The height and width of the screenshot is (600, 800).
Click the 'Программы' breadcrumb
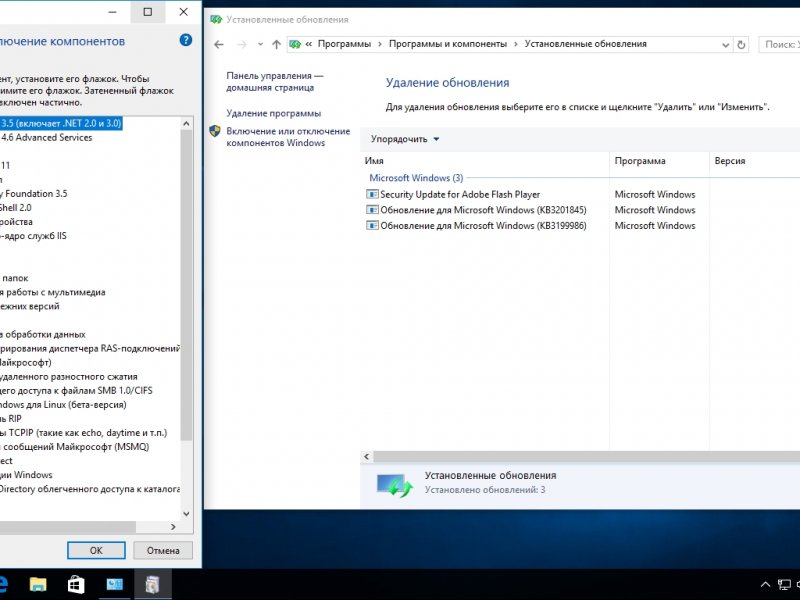pyautogui.click(x=344, y=44)
